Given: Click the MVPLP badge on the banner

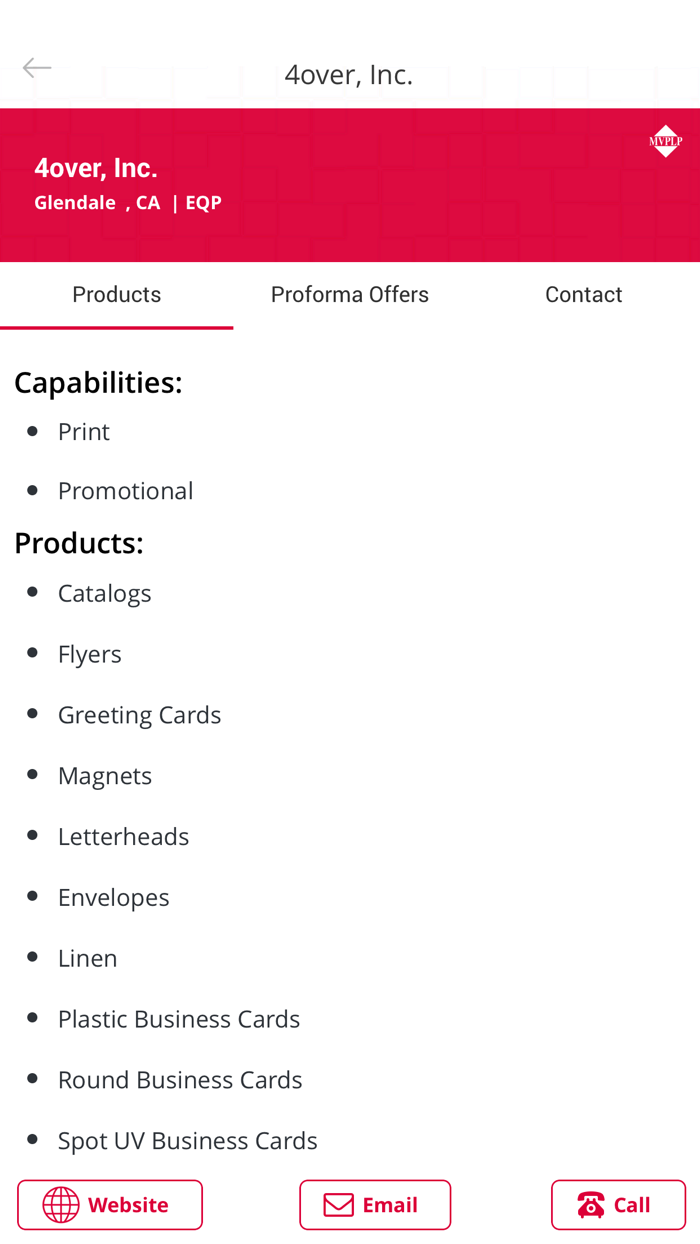Looking at the screenshot, I should coord(666,140).
